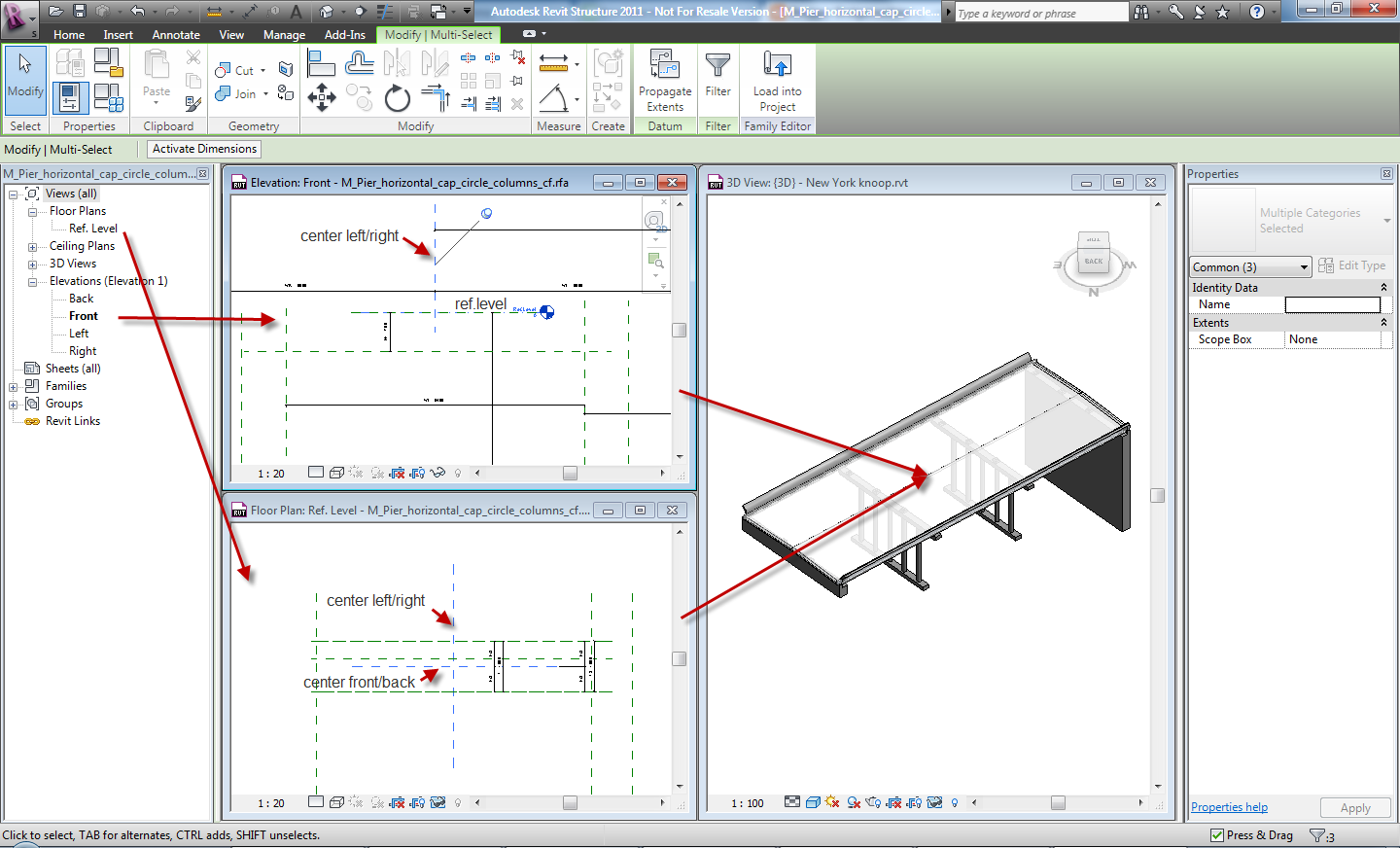Open the Help question mark icon
Viewport: 1400px width, 848px height.
1256,12
